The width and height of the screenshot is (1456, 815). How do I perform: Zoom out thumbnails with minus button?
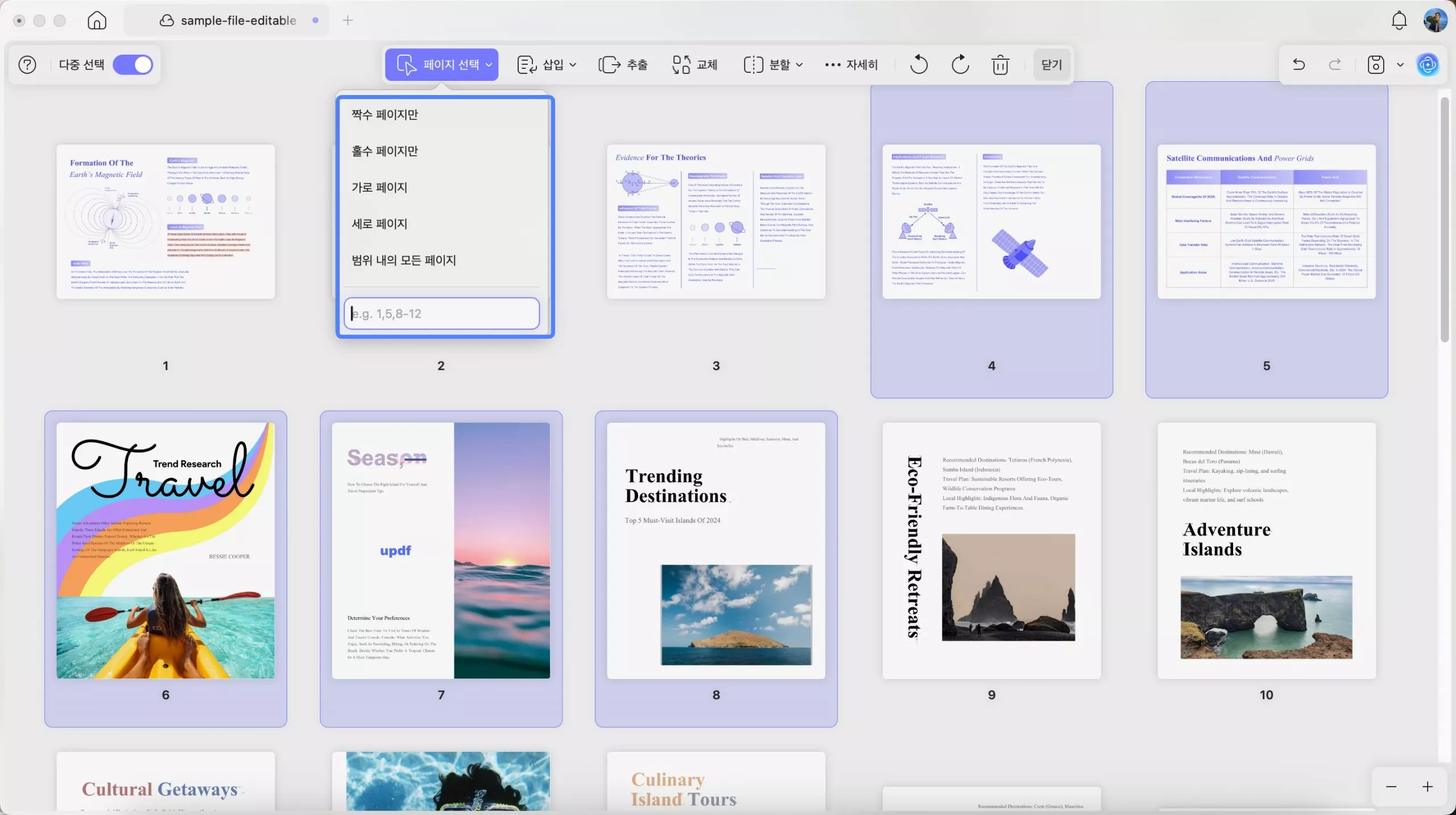(x=1391, y=787)
